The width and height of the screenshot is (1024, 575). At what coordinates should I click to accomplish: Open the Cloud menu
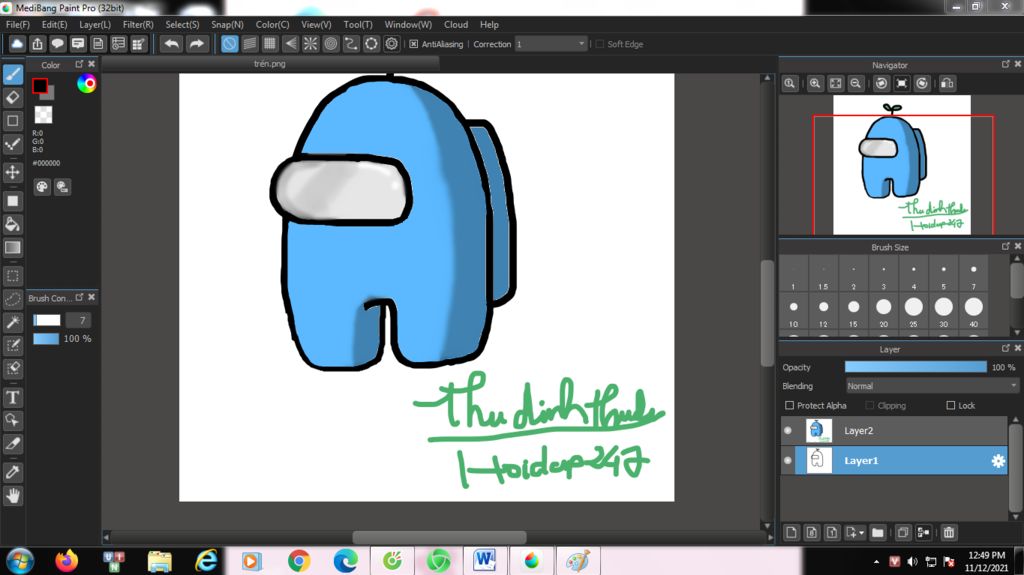pyautogui.click(x=456, y=24)
